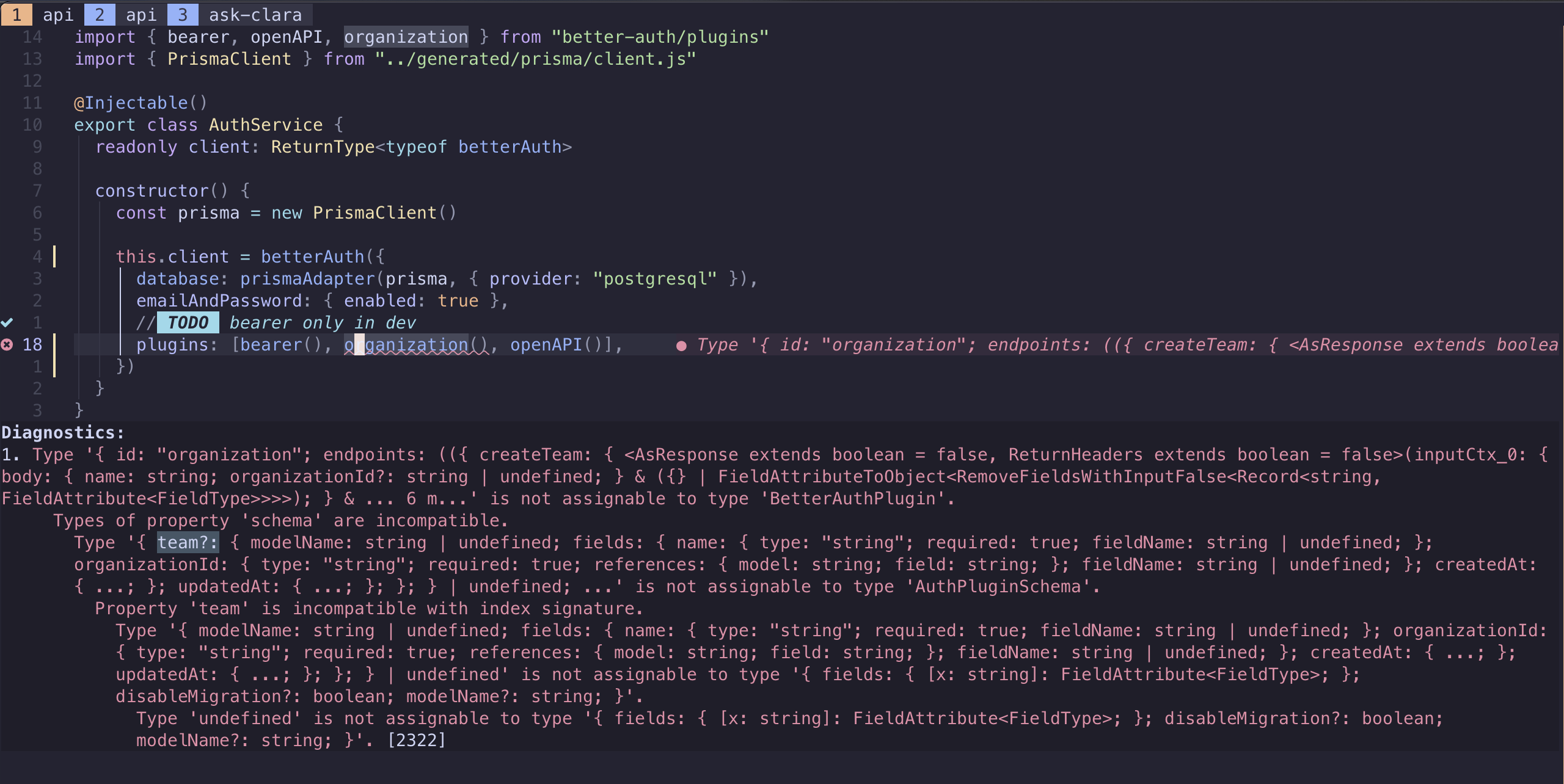Click the @Injectable decorator
Viewport: 1564px width, 784px height.
pyautogui.click(x=141, y=103)
